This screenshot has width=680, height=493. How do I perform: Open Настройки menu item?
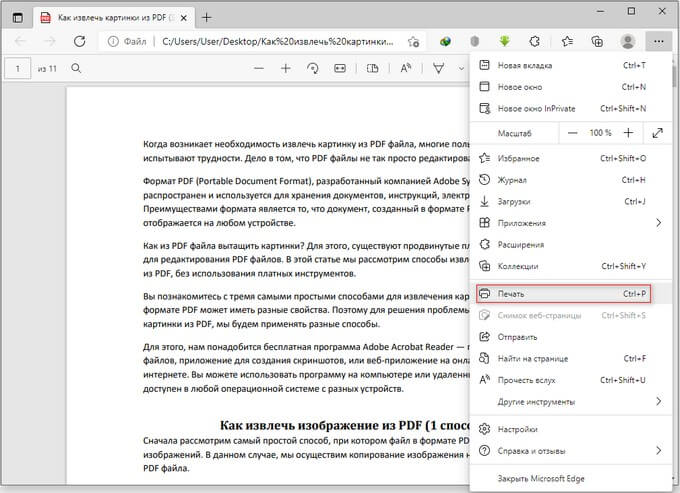click(x=571, y=429)
